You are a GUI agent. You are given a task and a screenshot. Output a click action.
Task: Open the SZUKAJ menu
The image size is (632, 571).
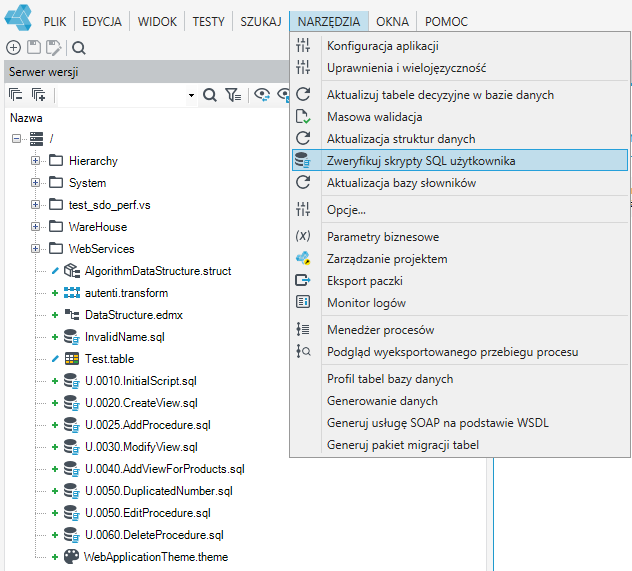tap(261, 21)
